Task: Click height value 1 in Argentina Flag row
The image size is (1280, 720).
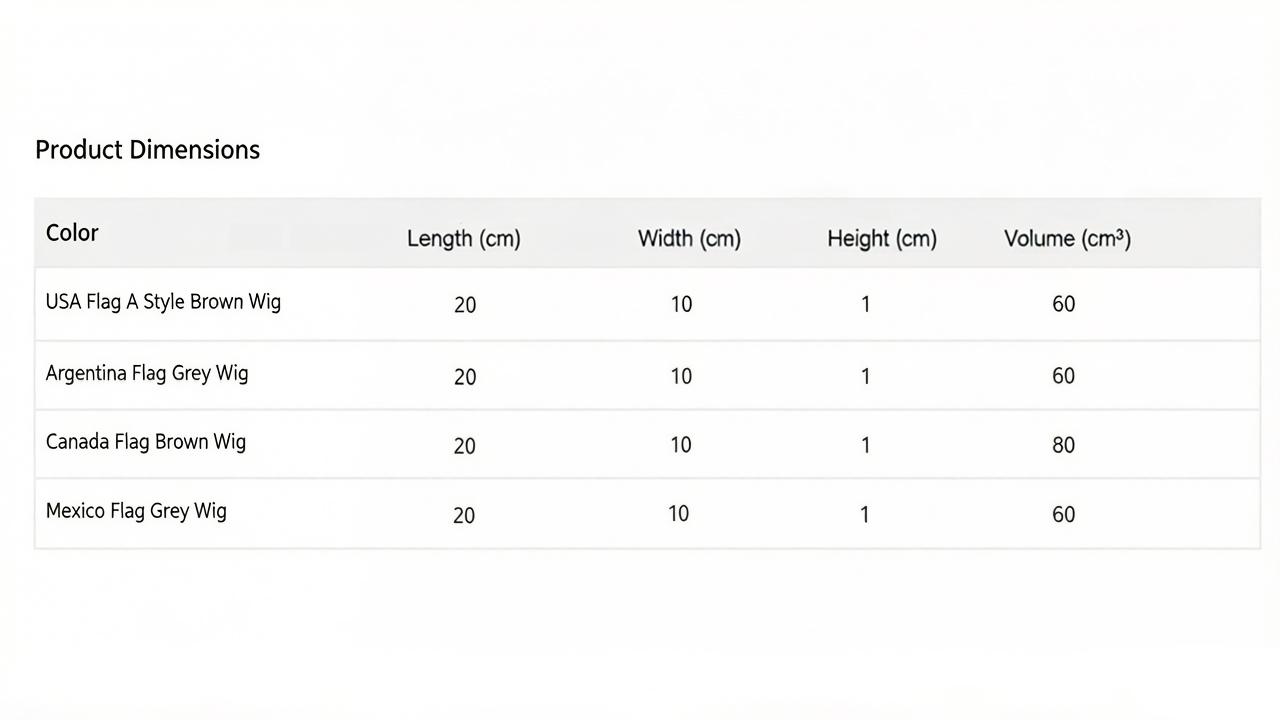Action: [x=865, y=377]
